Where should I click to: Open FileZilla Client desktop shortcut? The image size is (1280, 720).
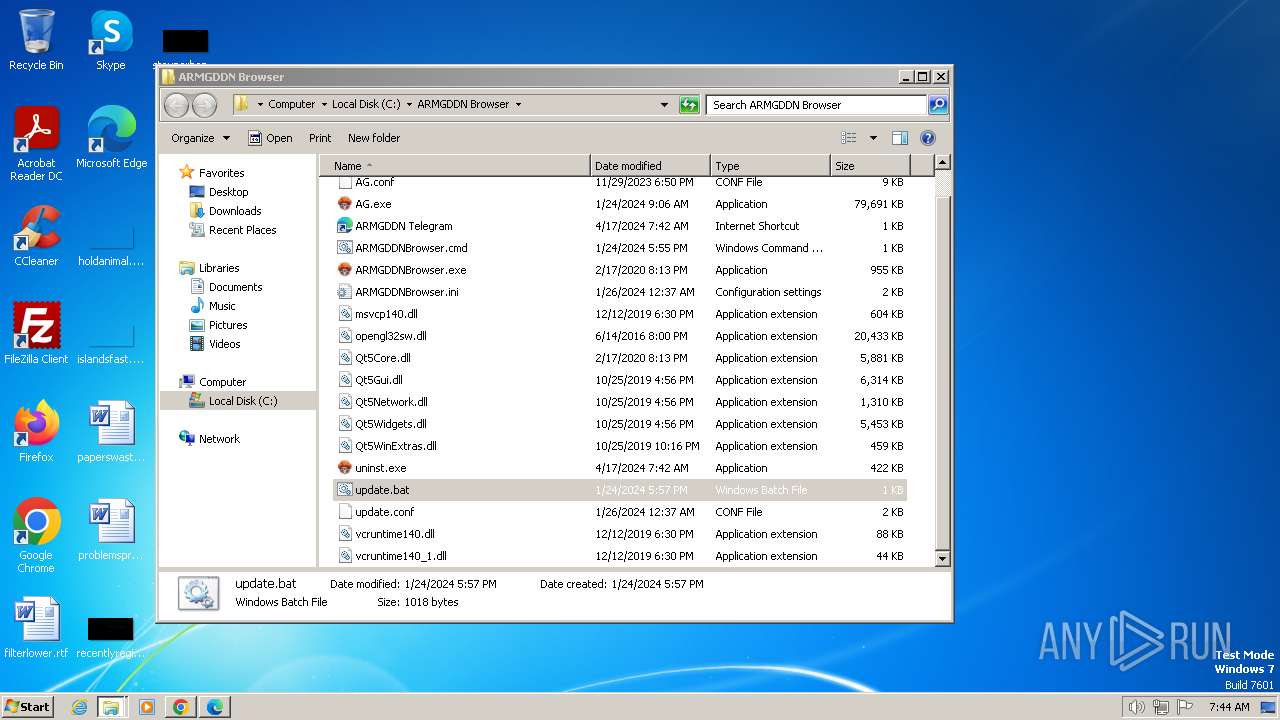36,334
